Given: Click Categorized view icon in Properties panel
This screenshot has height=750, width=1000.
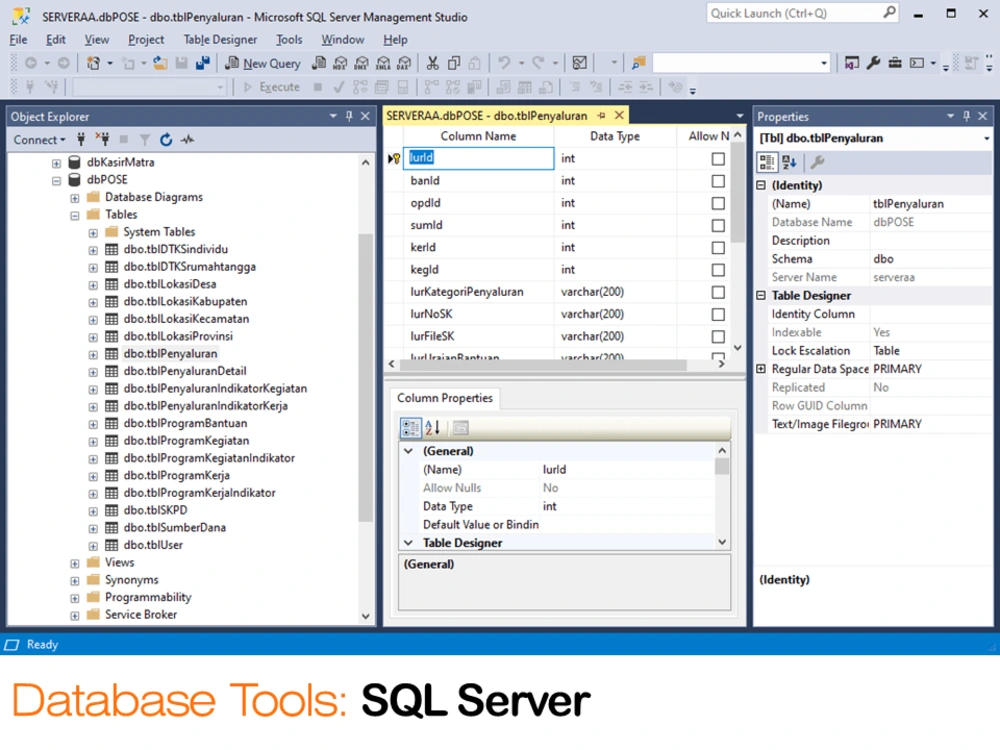Looking at the screenshot, I should point(767,163).
